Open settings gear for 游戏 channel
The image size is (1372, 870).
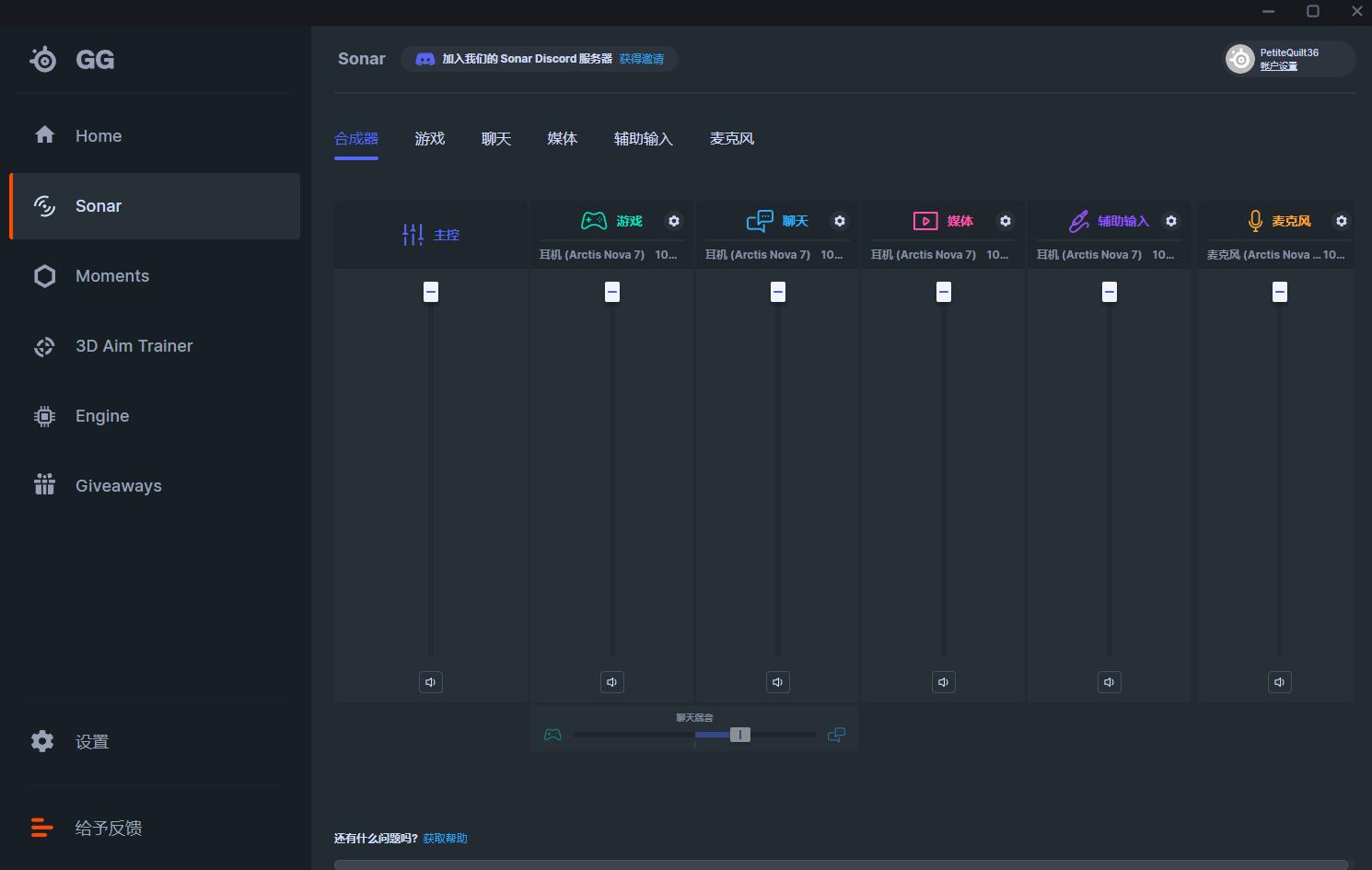point(674,221)
